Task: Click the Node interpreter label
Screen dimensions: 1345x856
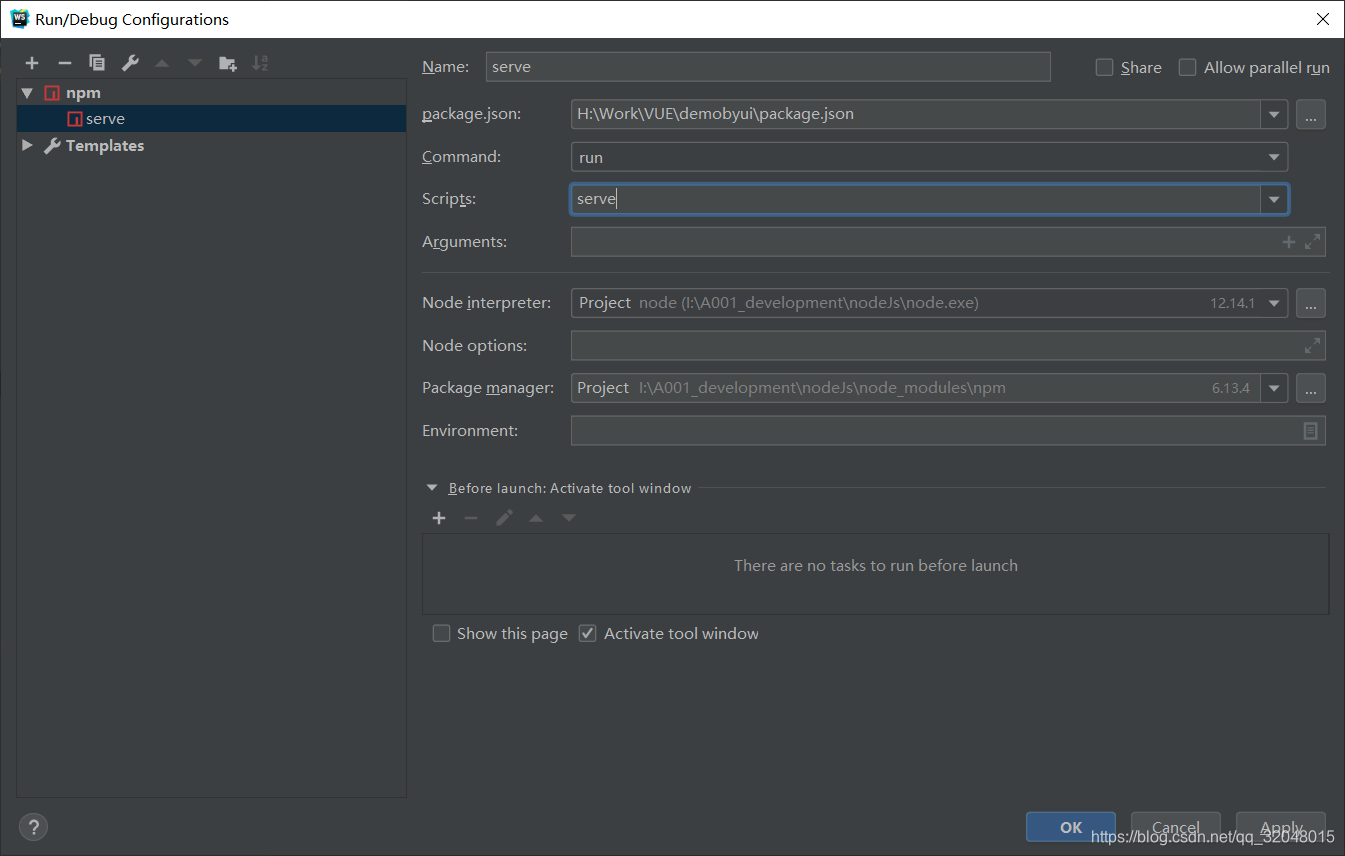Action: point(486,303)
